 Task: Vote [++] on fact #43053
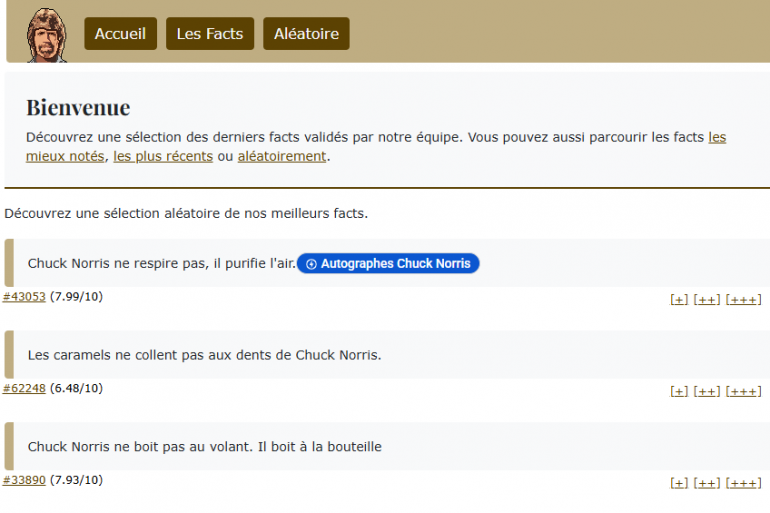click(x=706, y=300)
